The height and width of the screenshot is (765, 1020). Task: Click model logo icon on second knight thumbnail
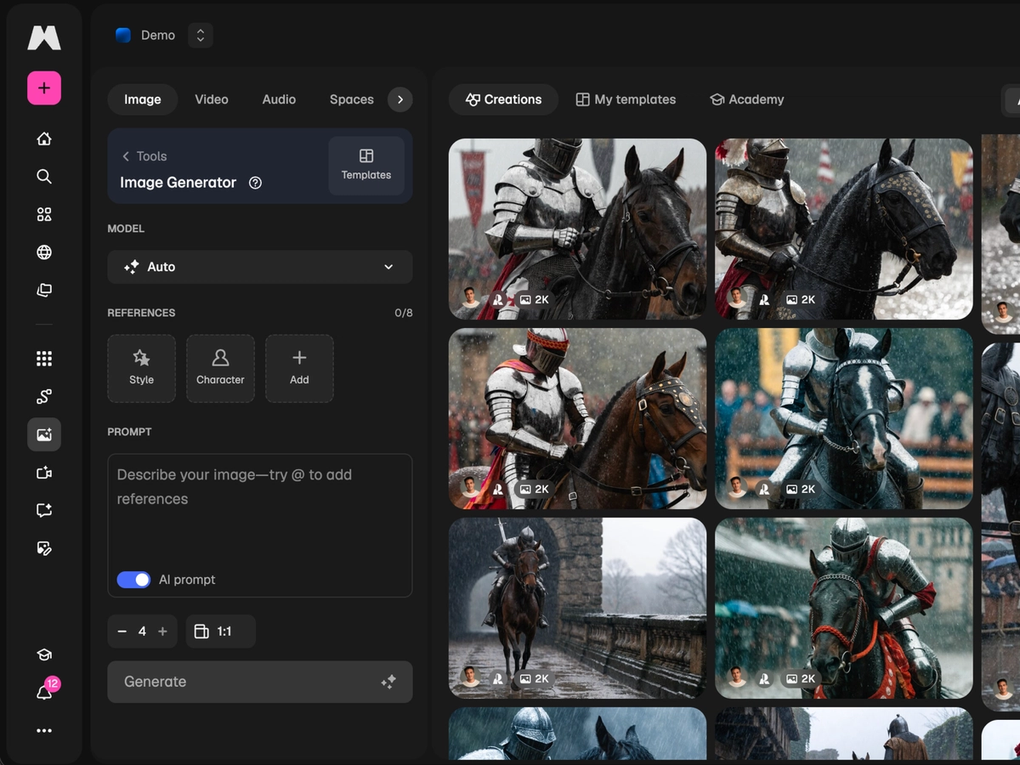pos(764,299)
